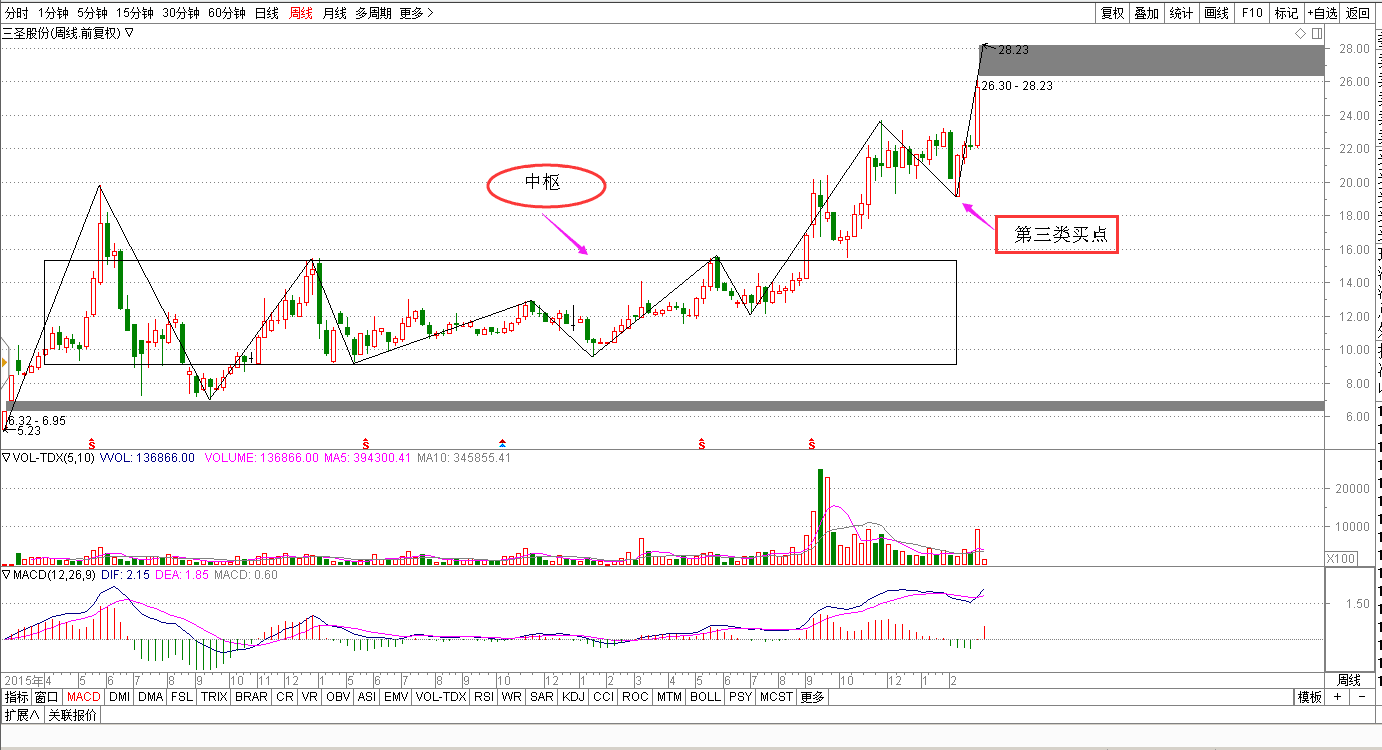Screen dimensions: 1382x750
Task: Select the ROC indicator tab
Action: click(x=634, y=697)
